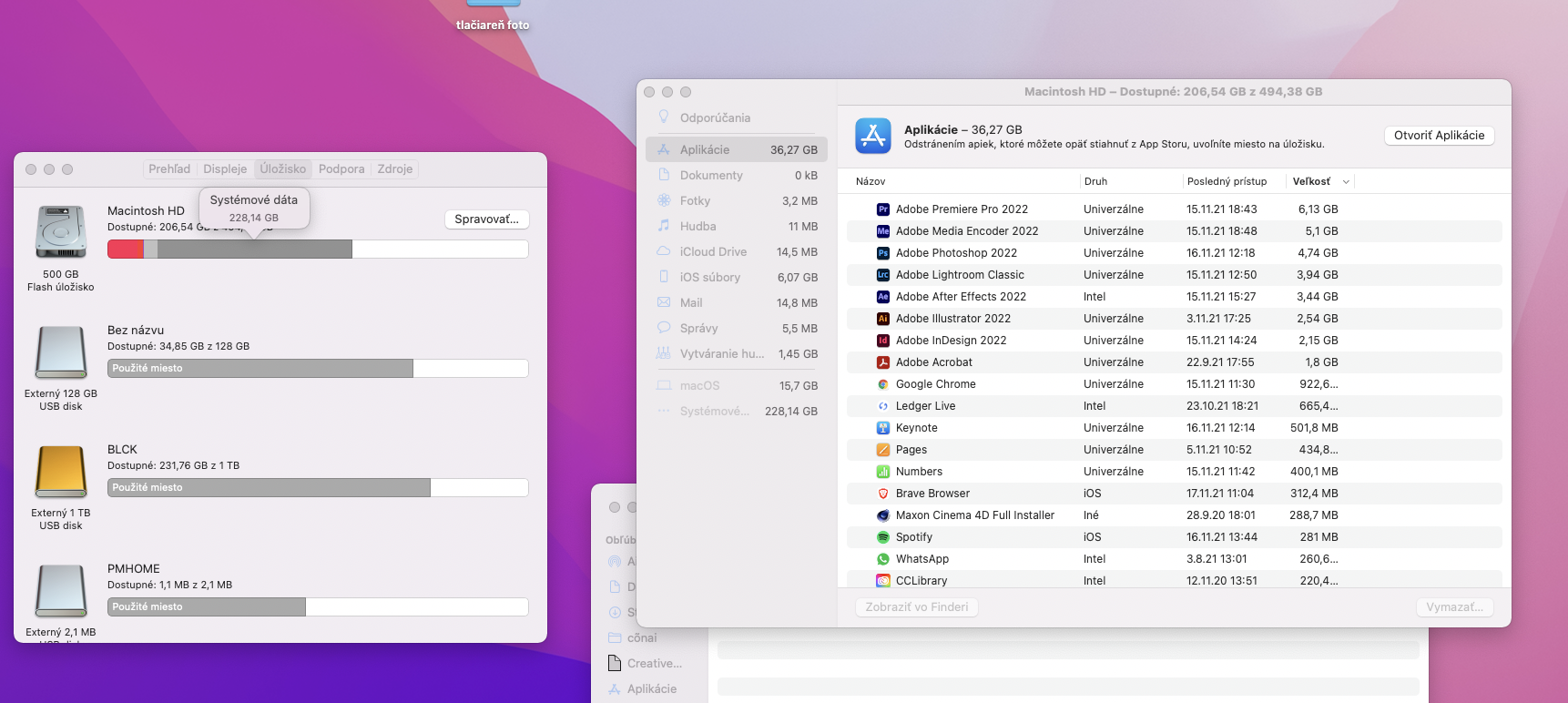The height and width of the screenshot is (703, 1568).
Task: Click the Otvoriť Aplikácie button
Action: [x=1439, y=136]
